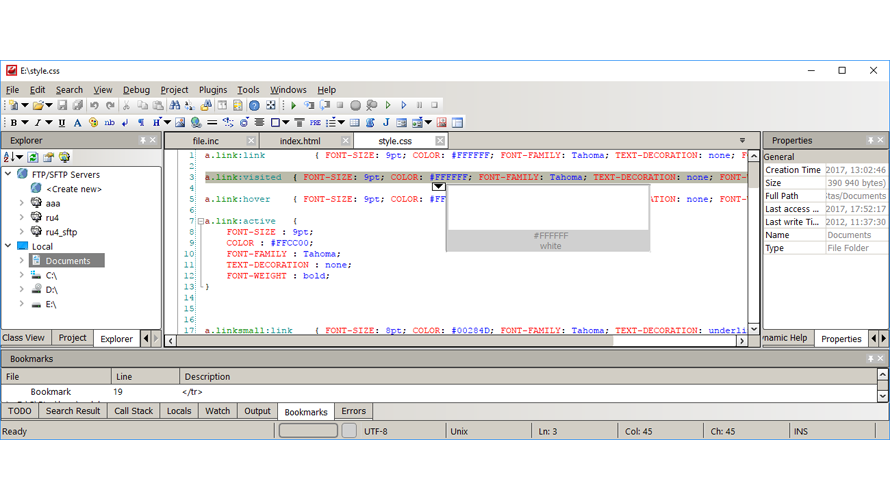Click the color popup dropdown arrow under #FFFFFF
This screenshot has height=500, width=890.
(438, 186)
